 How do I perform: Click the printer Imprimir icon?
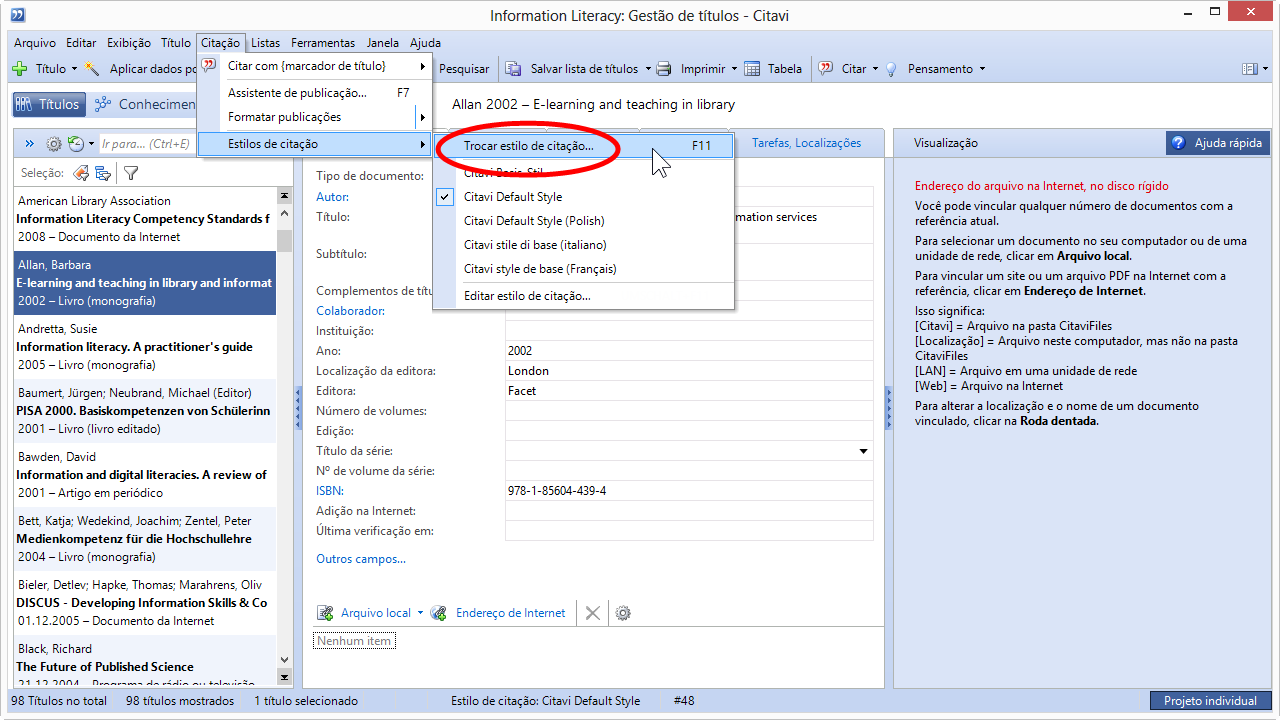click(x=665, y=69)
